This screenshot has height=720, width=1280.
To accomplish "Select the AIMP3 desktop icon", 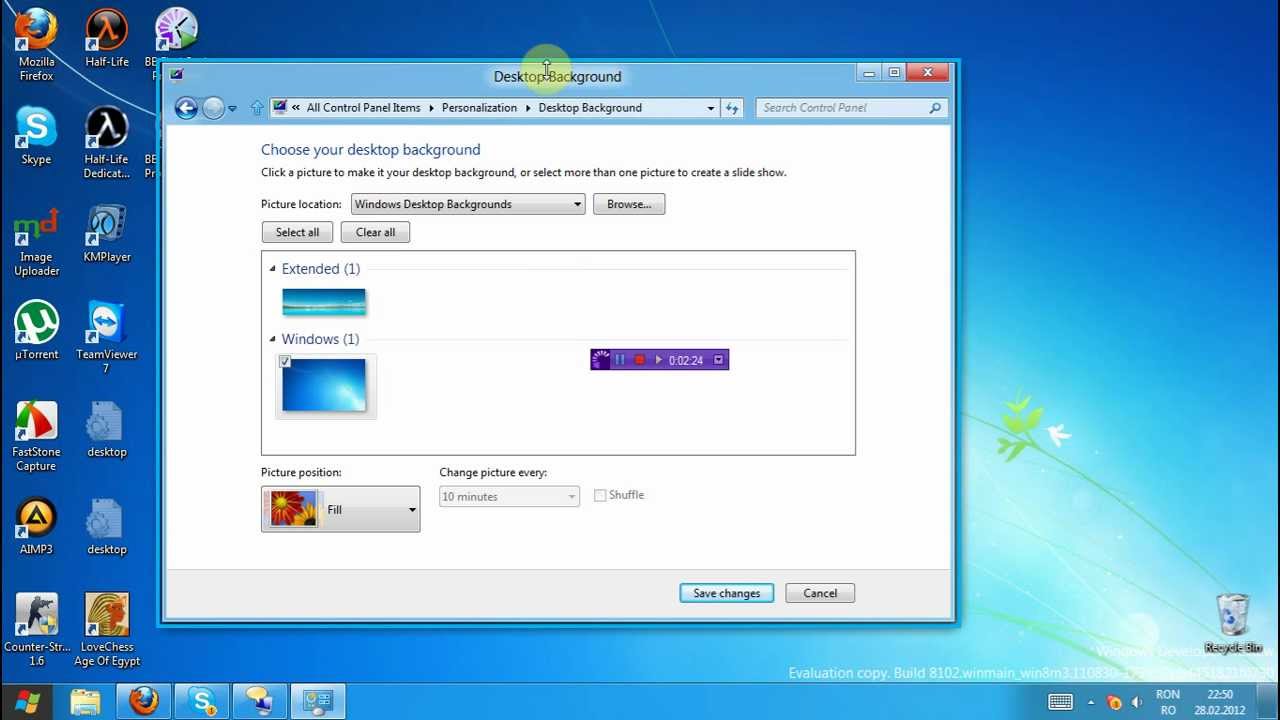I will pyautogui.click(x=36, y=527).
